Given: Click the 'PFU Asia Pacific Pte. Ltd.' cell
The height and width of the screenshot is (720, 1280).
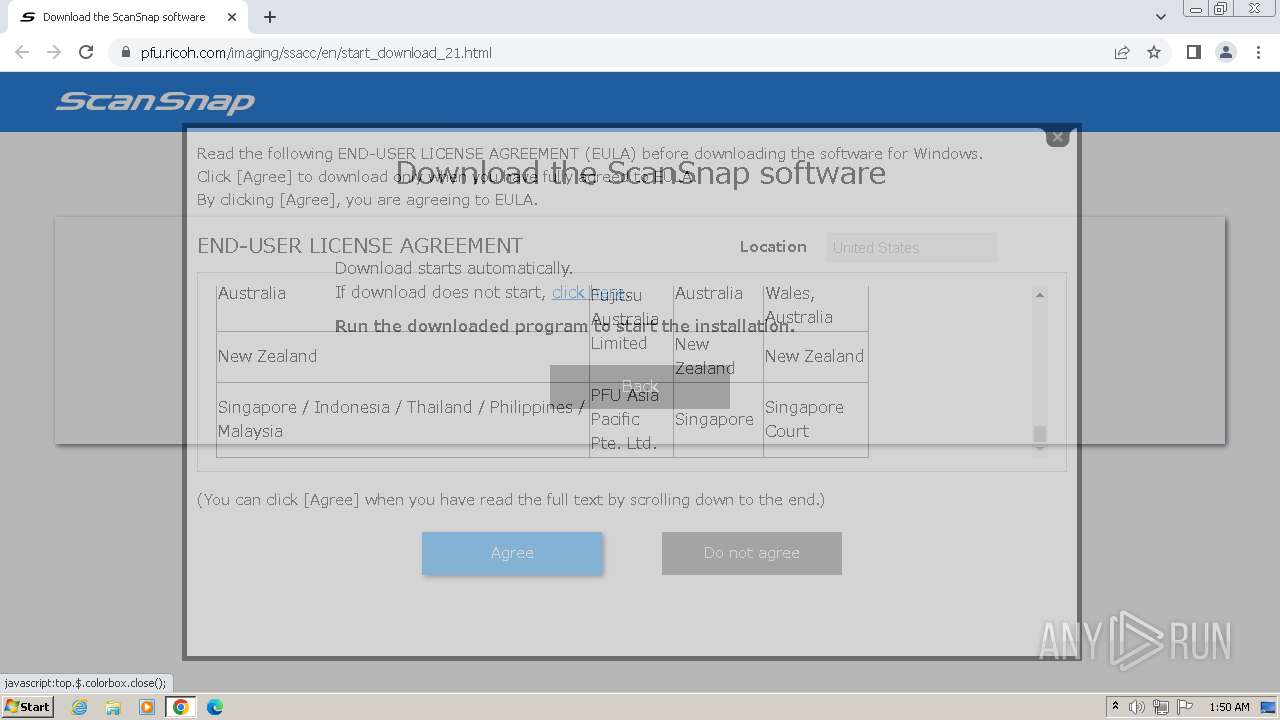Looking at the screenshot, I should [x=631, y=419].
